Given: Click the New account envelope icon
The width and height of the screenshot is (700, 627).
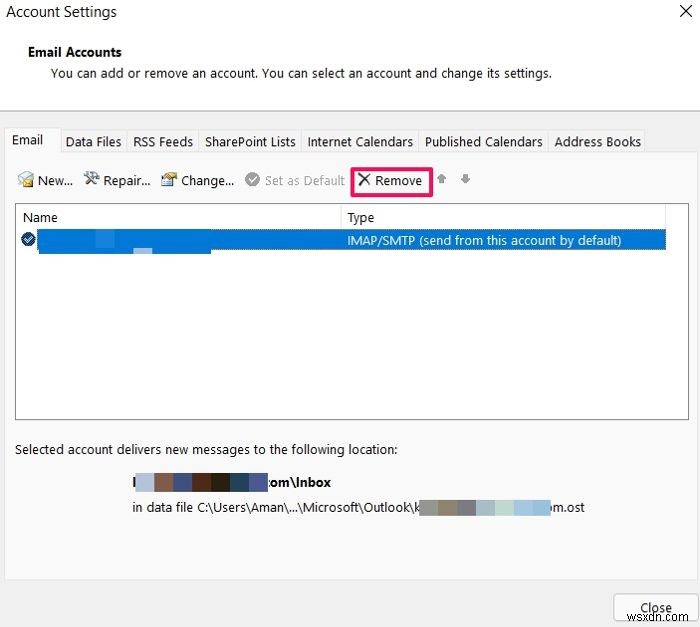Looking at the screenshot, I should (x=26, y=179).
